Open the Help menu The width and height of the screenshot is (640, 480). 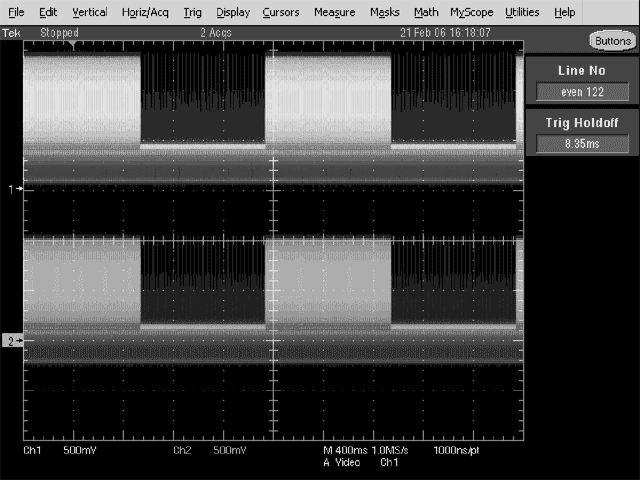564,12
